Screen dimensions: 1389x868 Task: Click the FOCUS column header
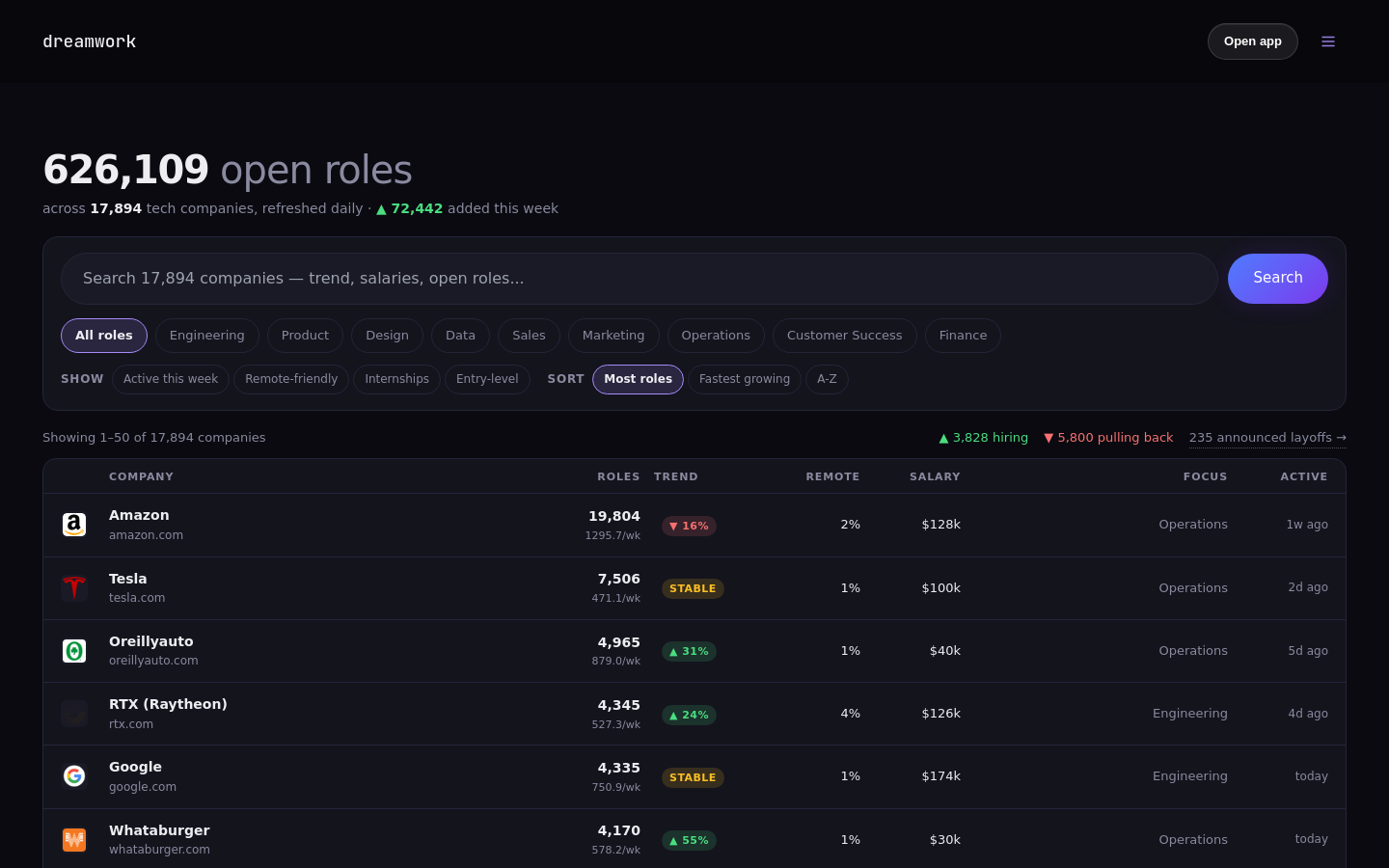1206,476
